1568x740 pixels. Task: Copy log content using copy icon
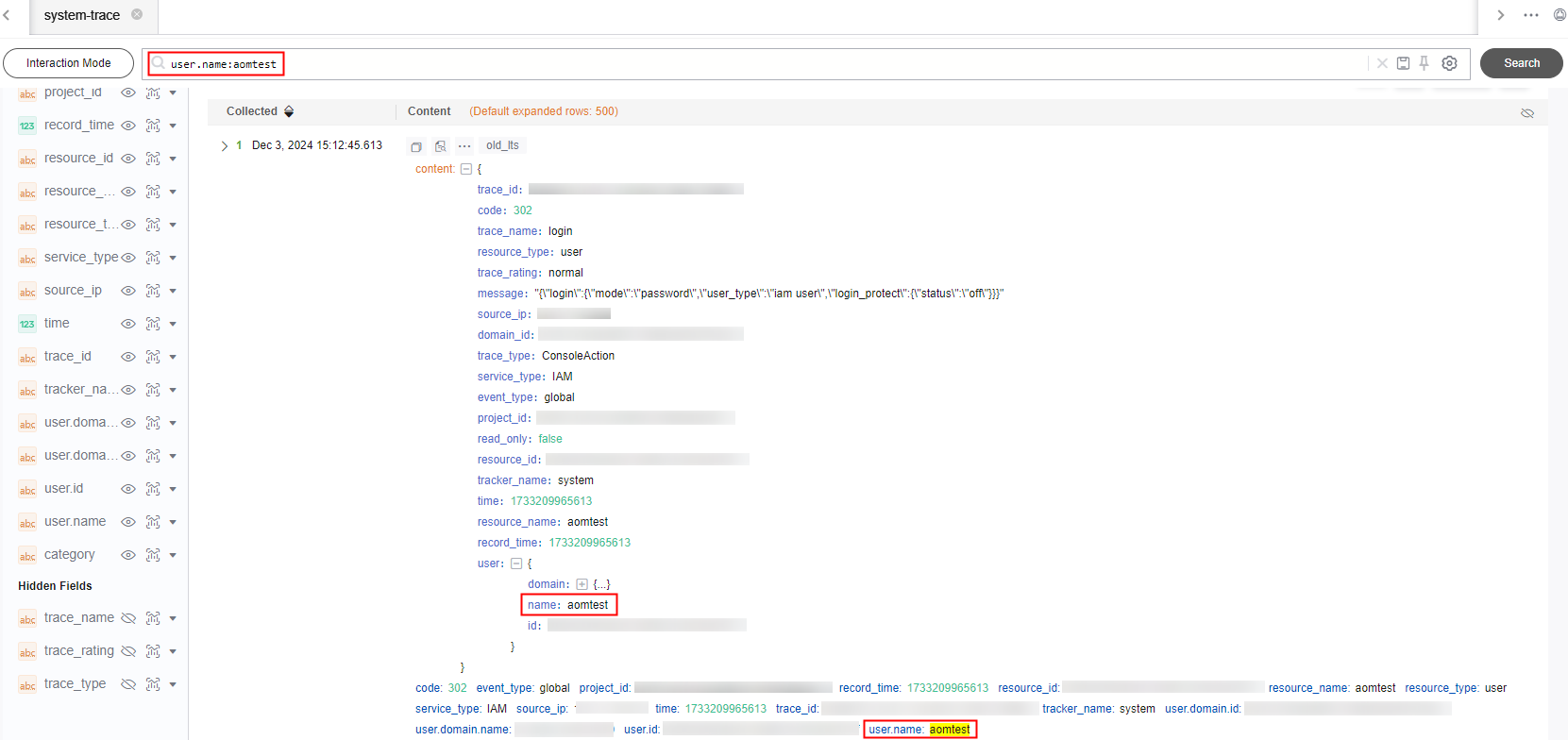[415, 146]
